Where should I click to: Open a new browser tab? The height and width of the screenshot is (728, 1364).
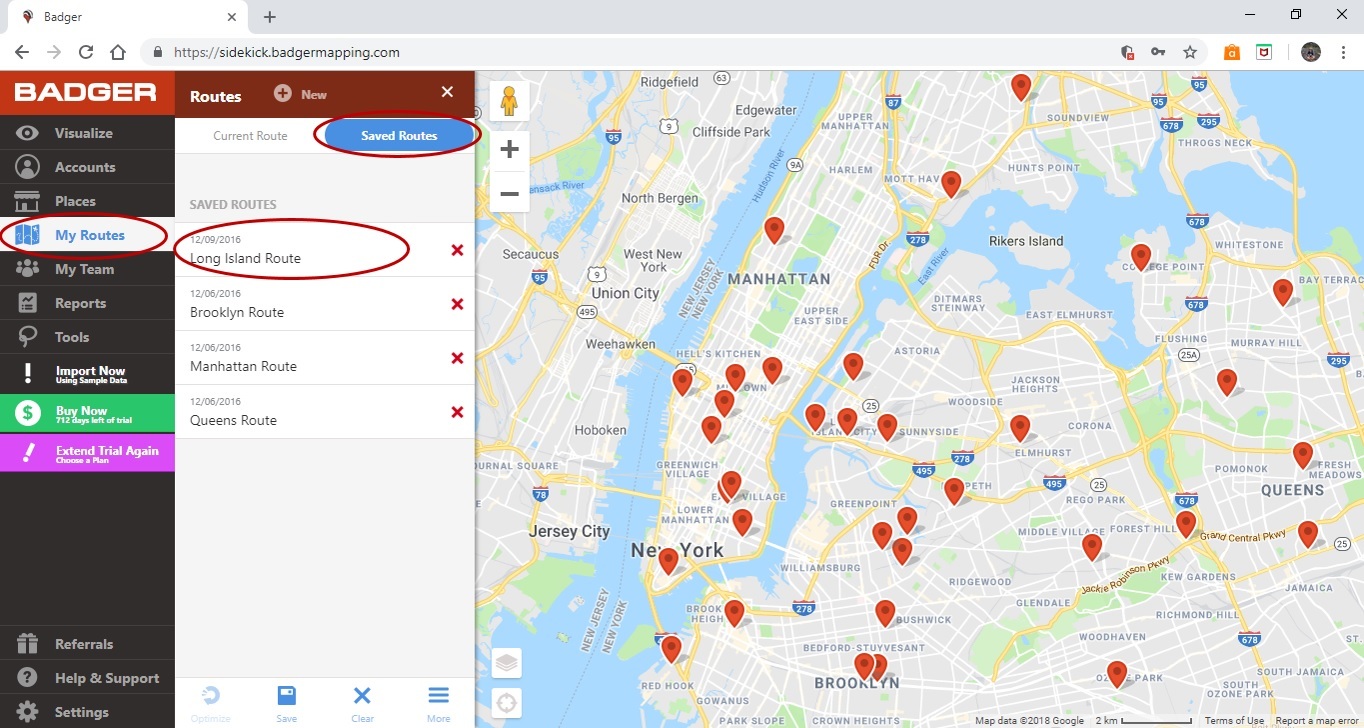tap(270, 17)
